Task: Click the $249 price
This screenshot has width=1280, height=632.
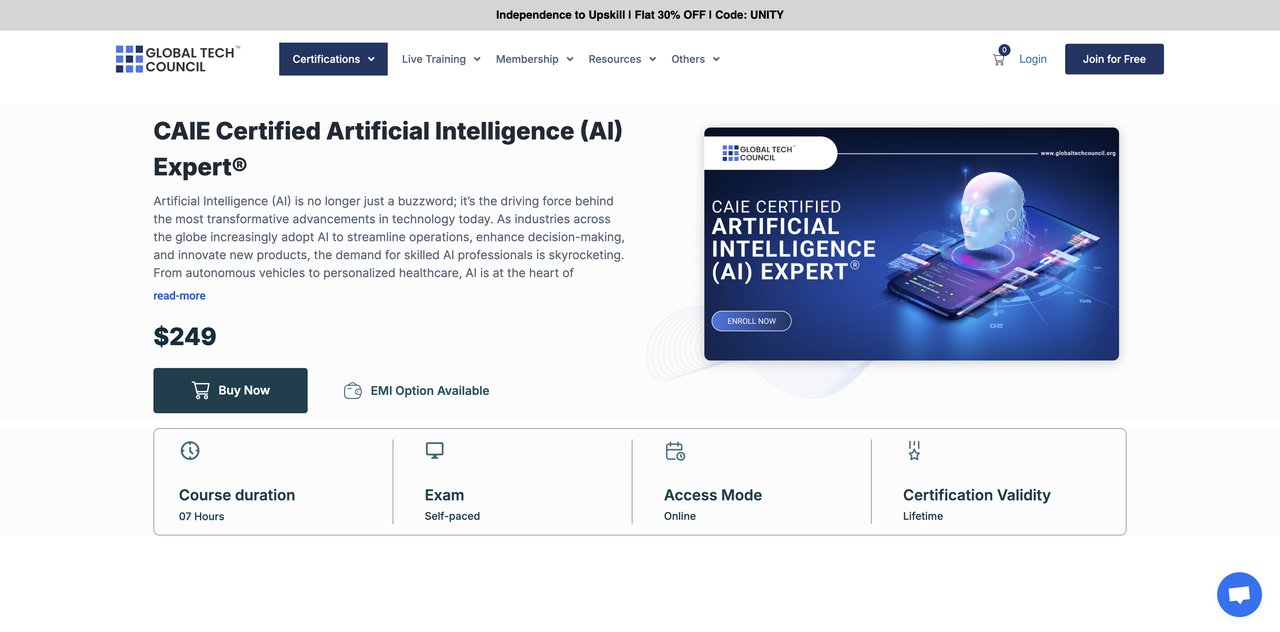Action: point(185,337)
